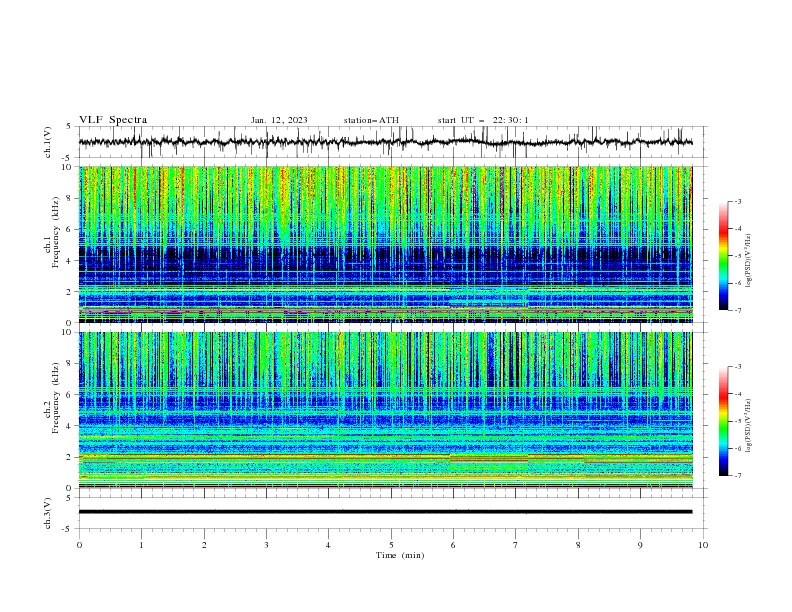The image size is (792, 612).
Task: Select the date text "Jan. 12, 2023"
Action: (279, 120)
